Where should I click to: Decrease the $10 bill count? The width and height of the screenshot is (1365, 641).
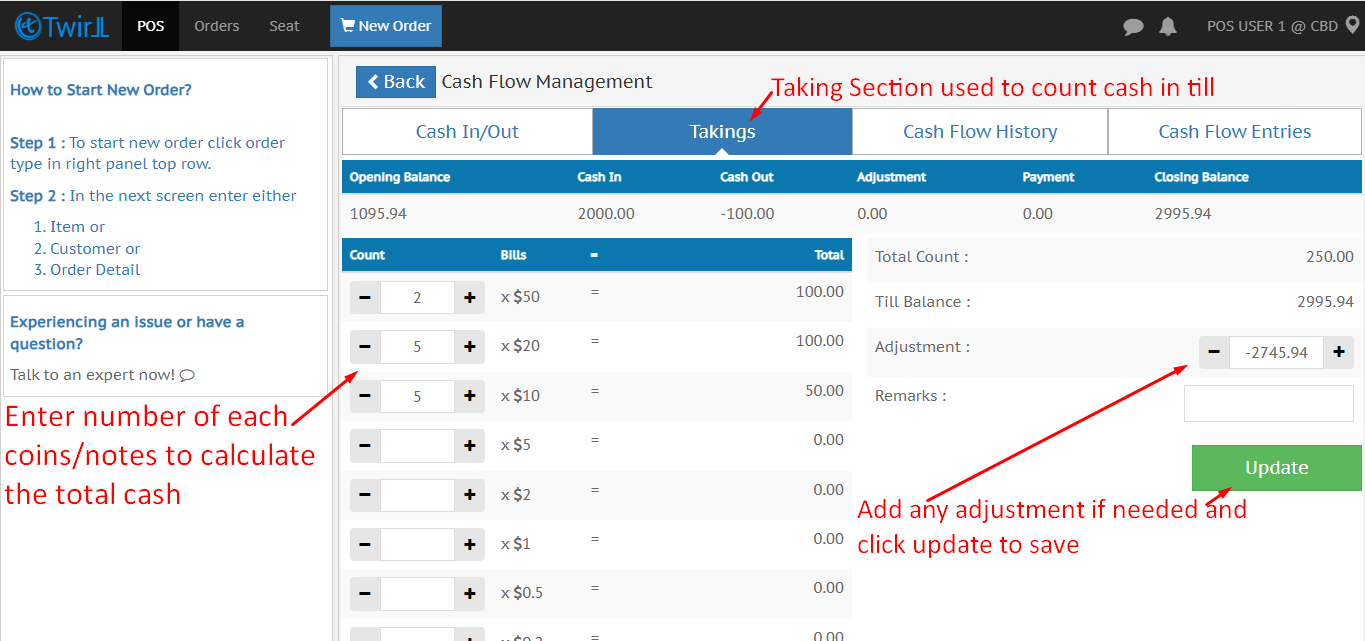365,396
